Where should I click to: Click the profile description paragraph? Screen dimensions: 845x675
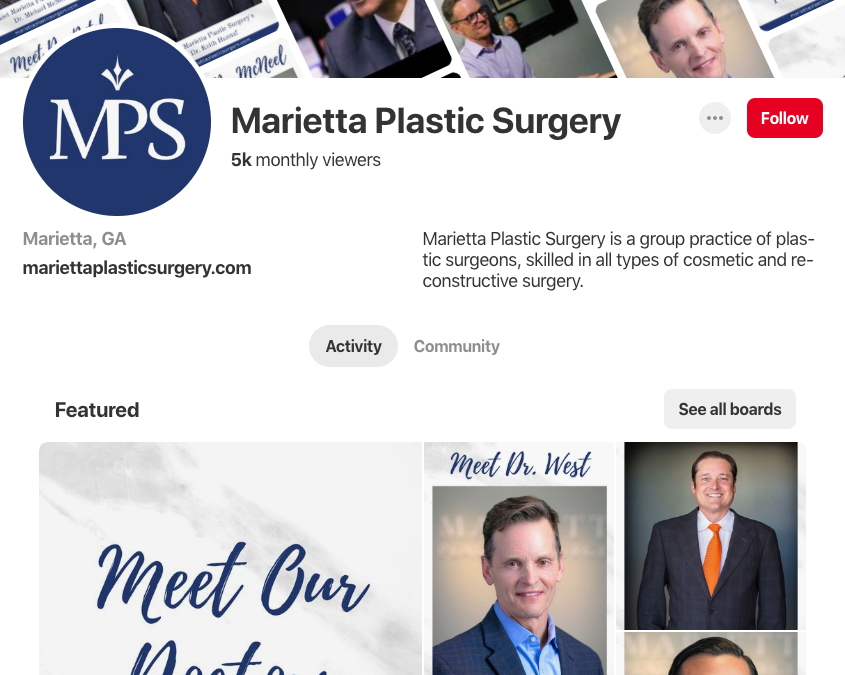(x=618, y=260)
